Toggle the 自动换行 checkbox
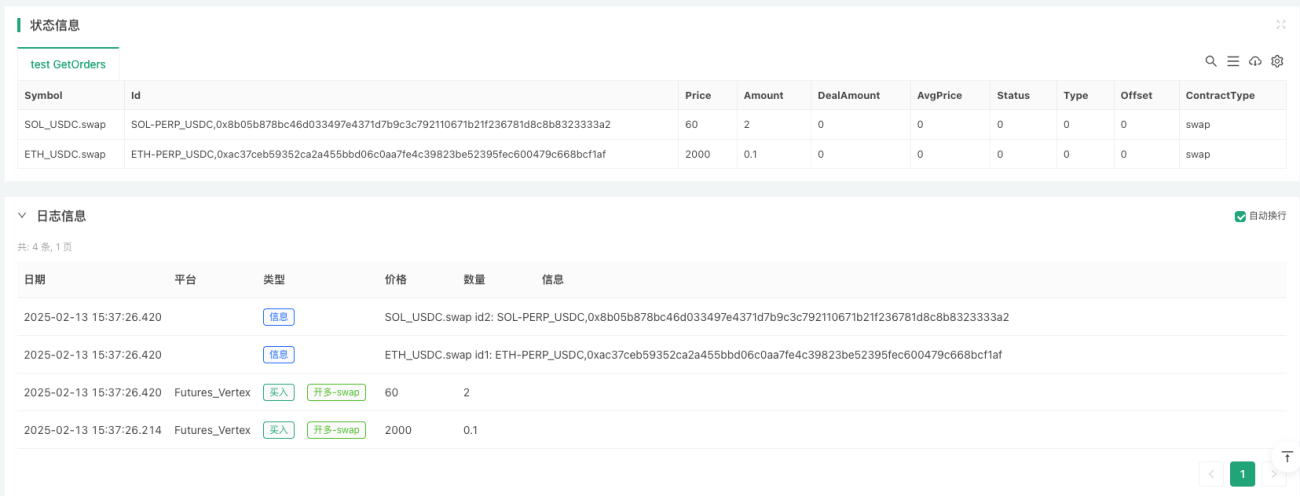 (1241, 216)
